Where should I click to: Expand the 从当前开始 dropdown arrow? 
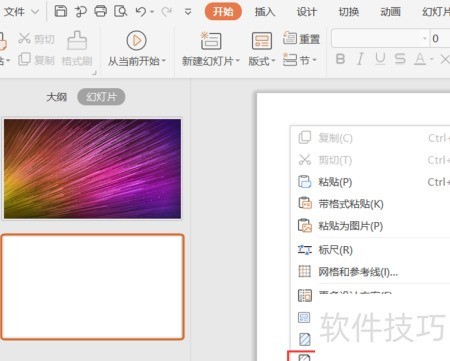coord(164,61)
